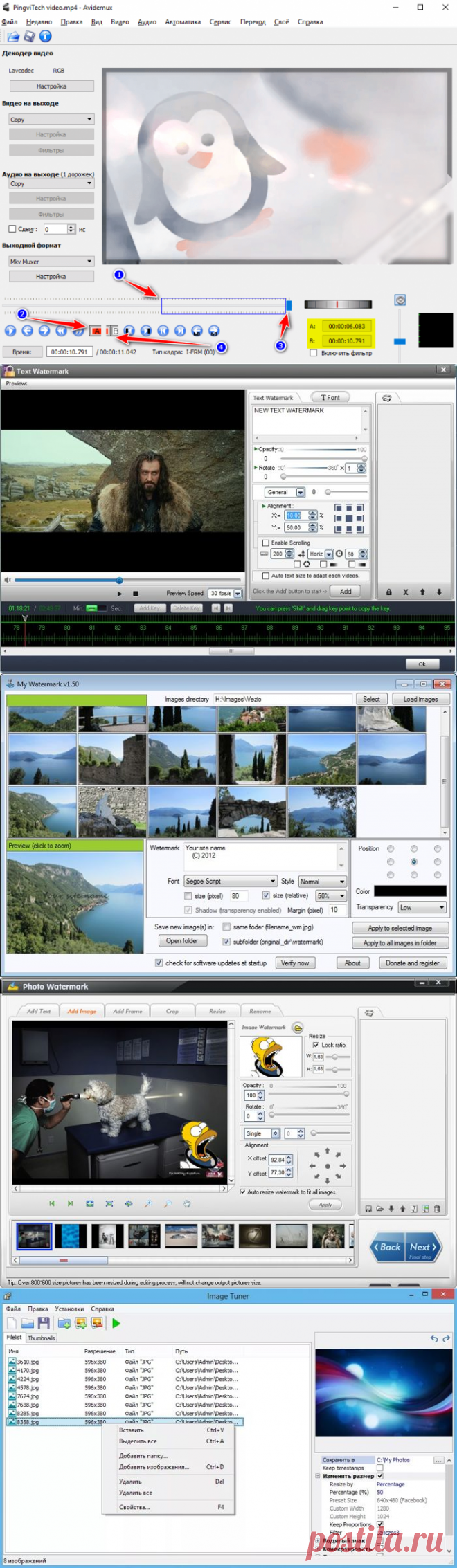
Task: Open the Style Normal dropdown in My Watermark
Action: click(x=322, y=881)
